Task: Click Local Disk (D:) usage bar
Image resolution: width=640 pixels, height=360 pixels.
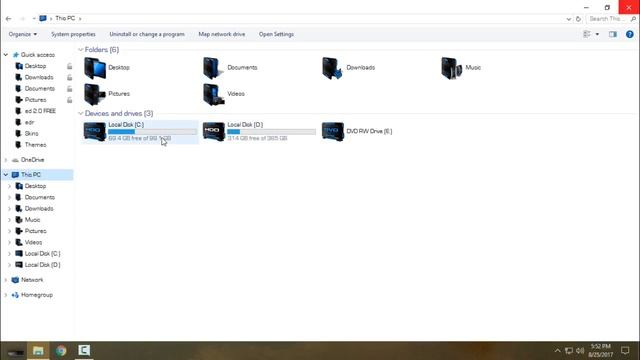Action: point(271,132)
